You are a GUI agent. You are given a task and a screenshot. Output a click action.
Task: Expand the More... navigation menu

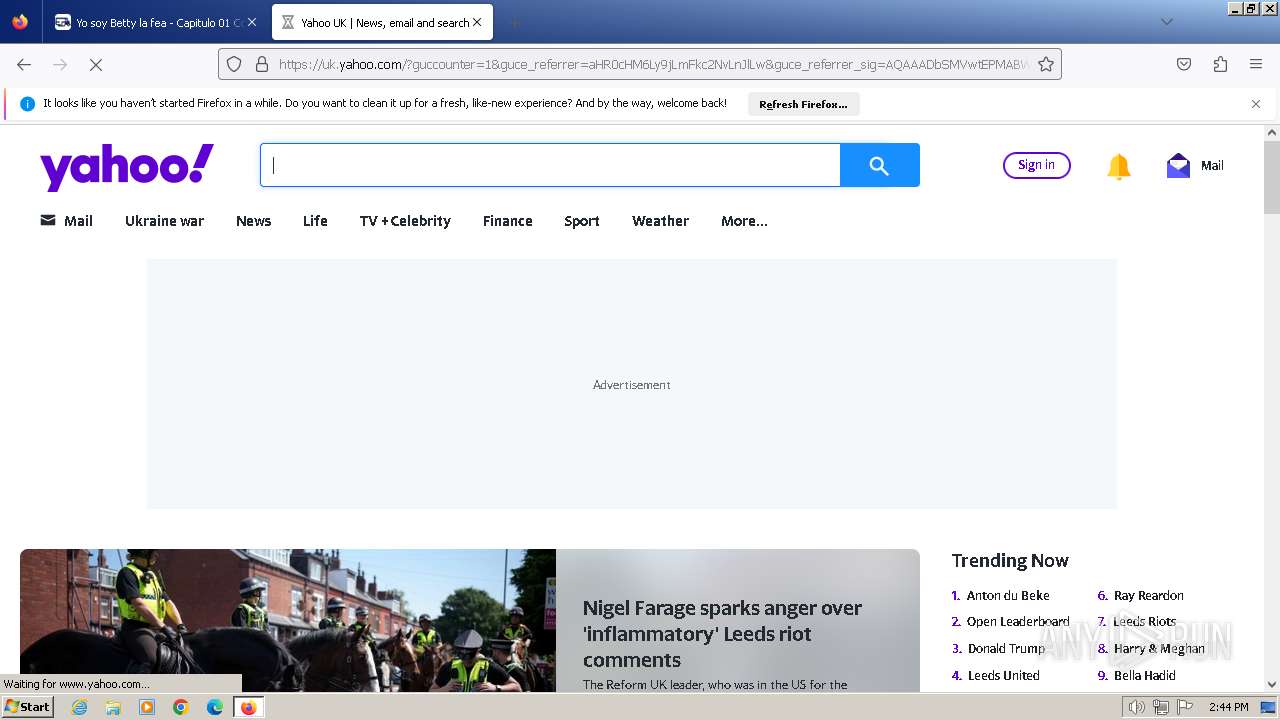click(x=744, y=221)
